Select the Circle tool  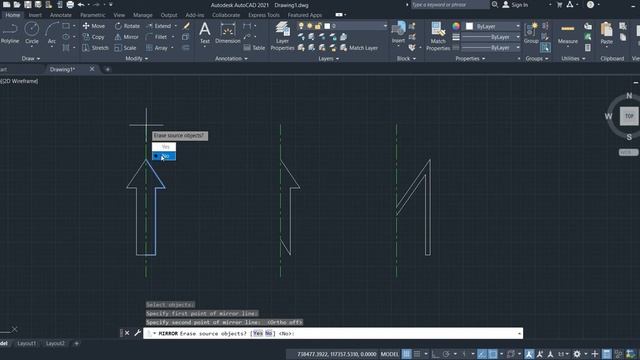coord(31,33)
